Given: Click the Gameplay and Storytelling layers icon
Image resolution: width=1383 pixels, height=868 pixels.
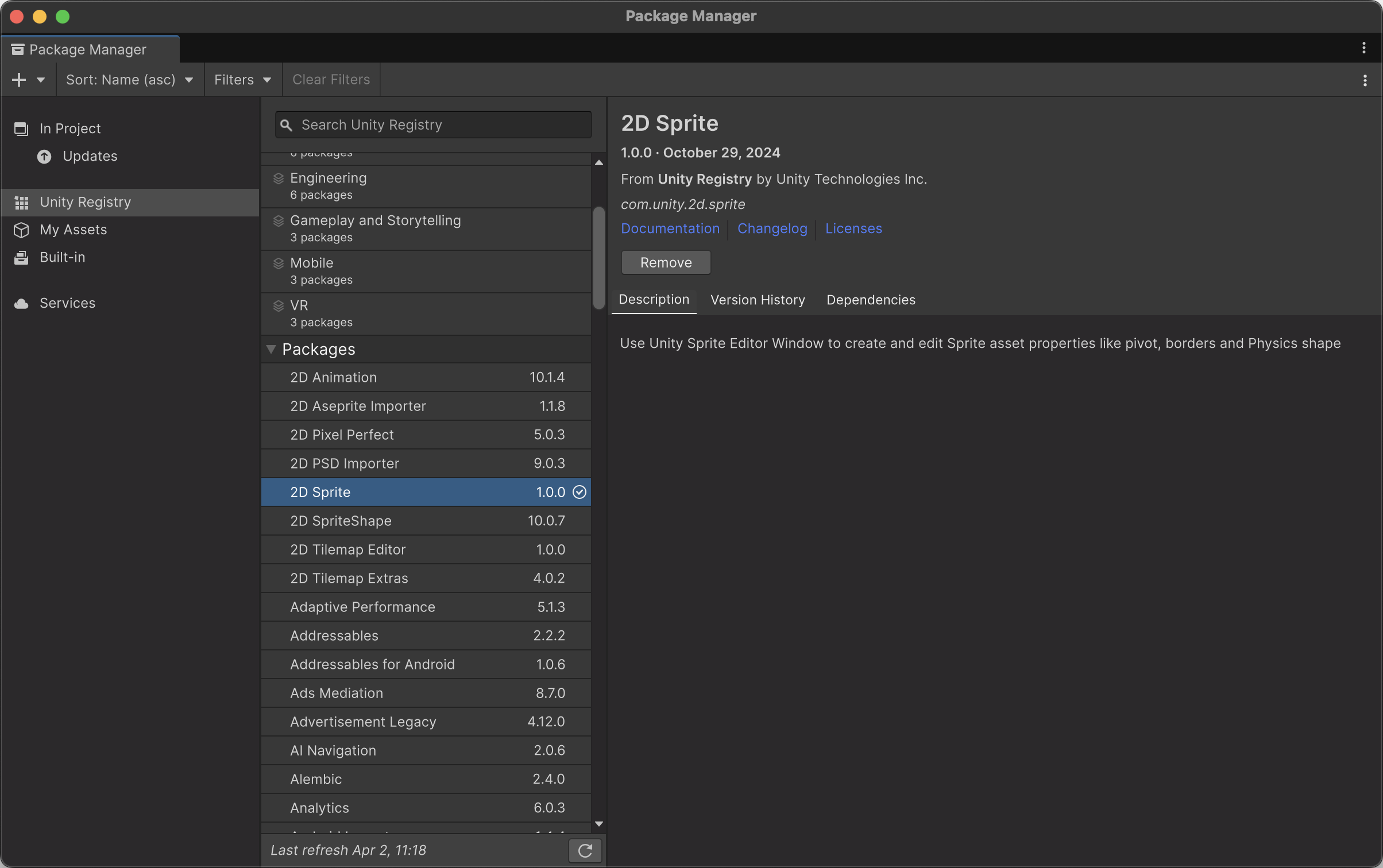Looking at the screenshot, I should (279, 221).
